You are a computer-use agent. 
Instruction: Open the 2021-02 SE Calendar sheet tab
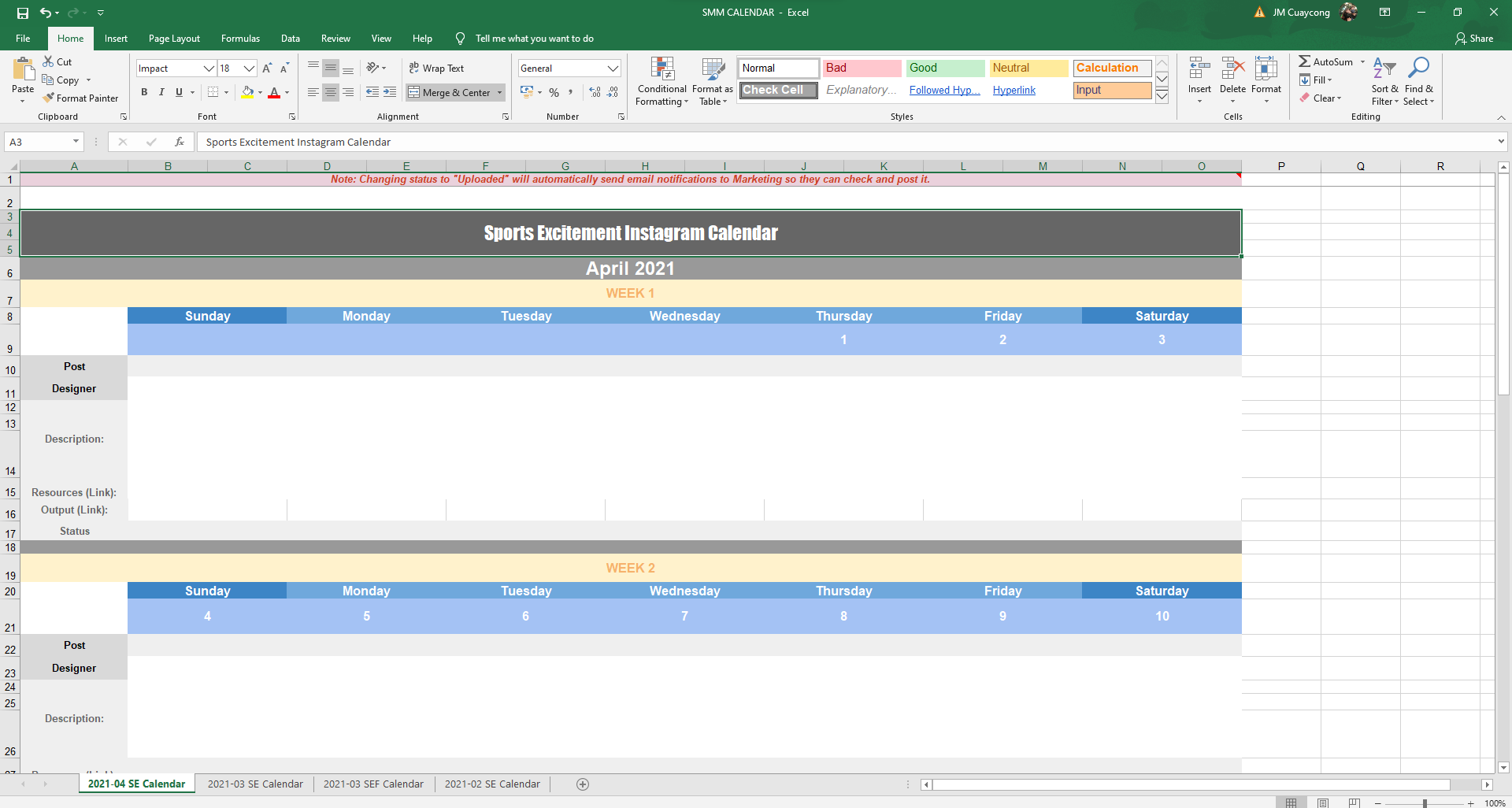[x=492, y=784]
